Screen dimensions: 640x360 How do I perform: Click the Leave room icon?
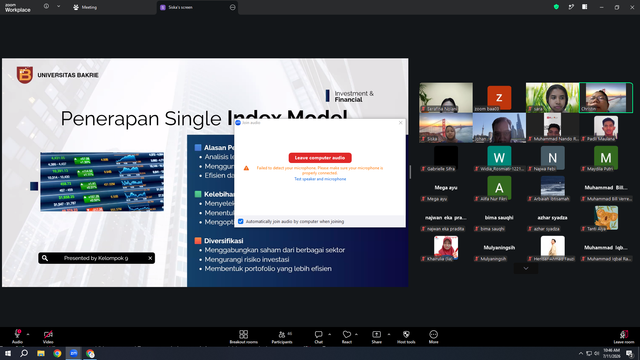click(x=624, y=334)
